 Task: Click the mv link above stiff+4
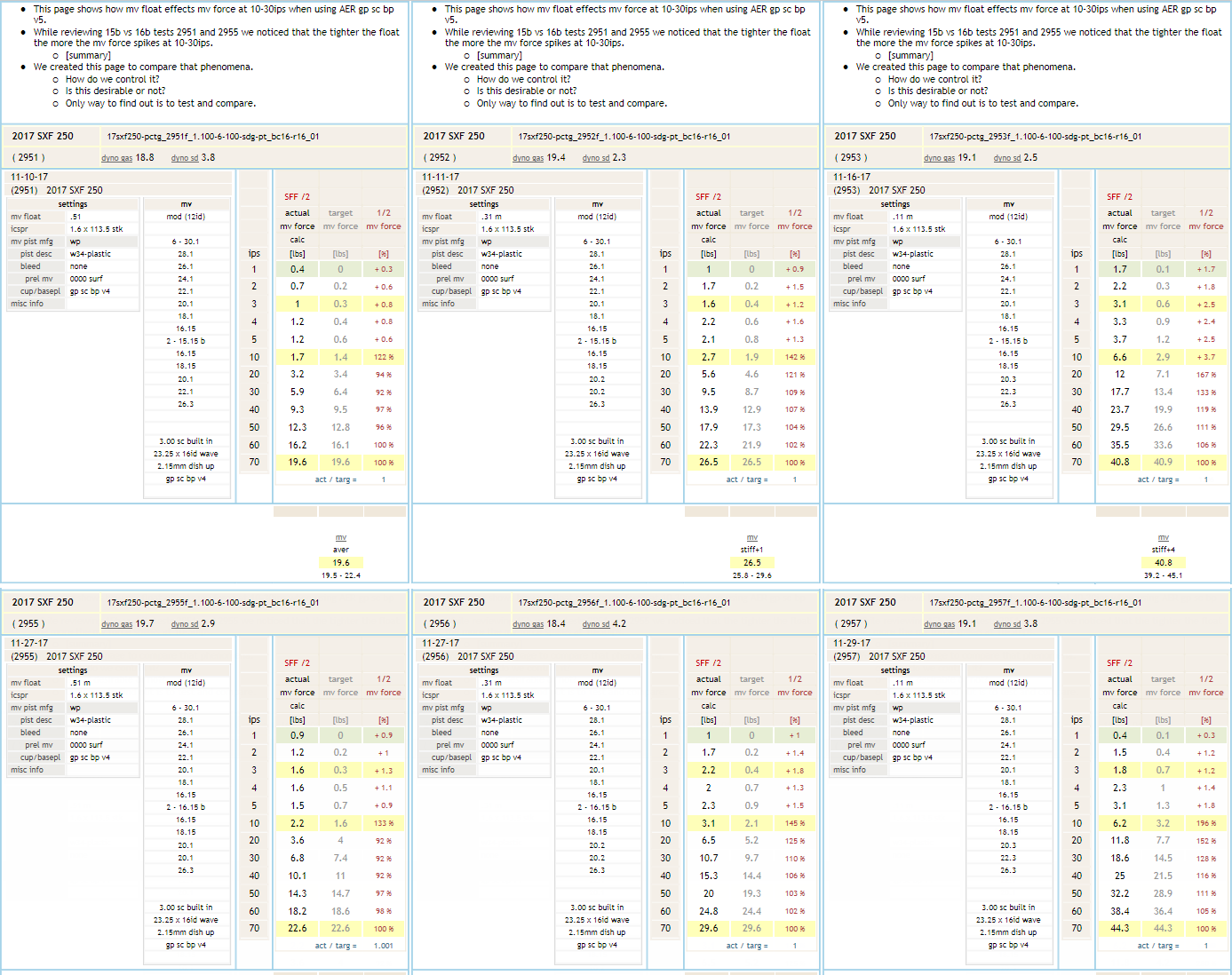pyautogui.click(x=1164, y=537)
